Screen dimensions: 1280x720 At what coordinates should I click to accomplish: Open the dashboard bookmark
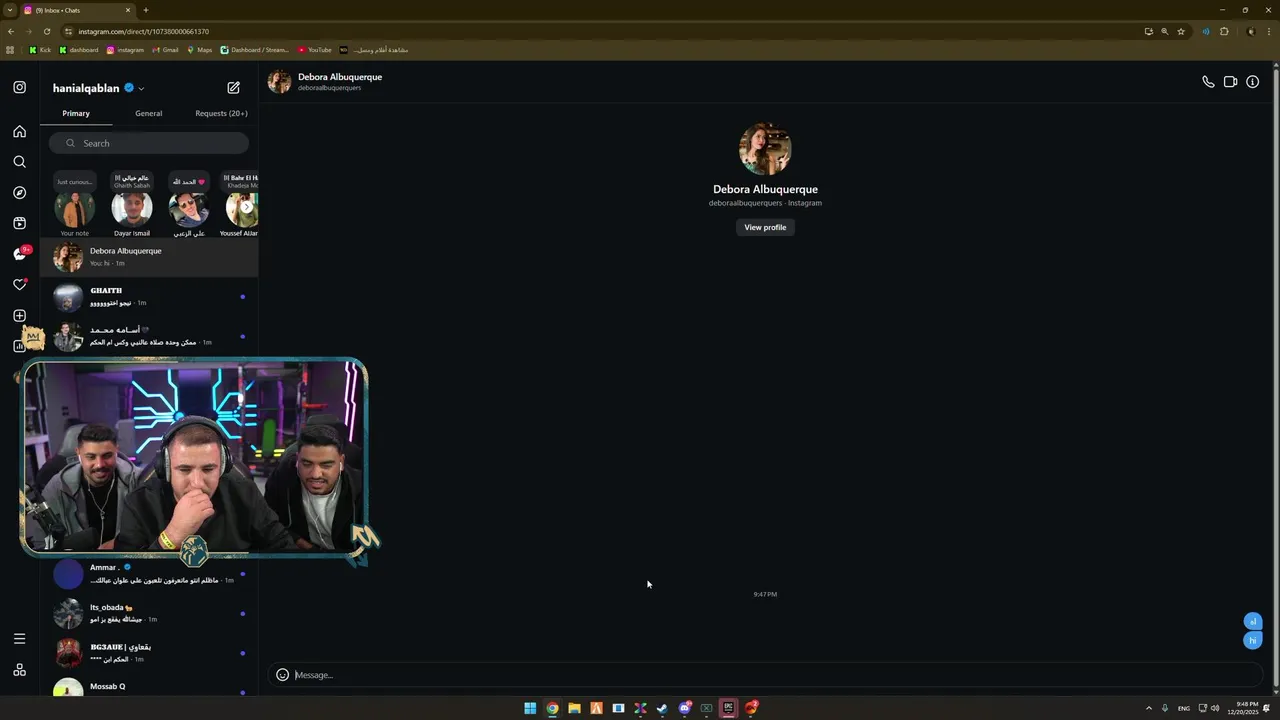tap(79, 50)
